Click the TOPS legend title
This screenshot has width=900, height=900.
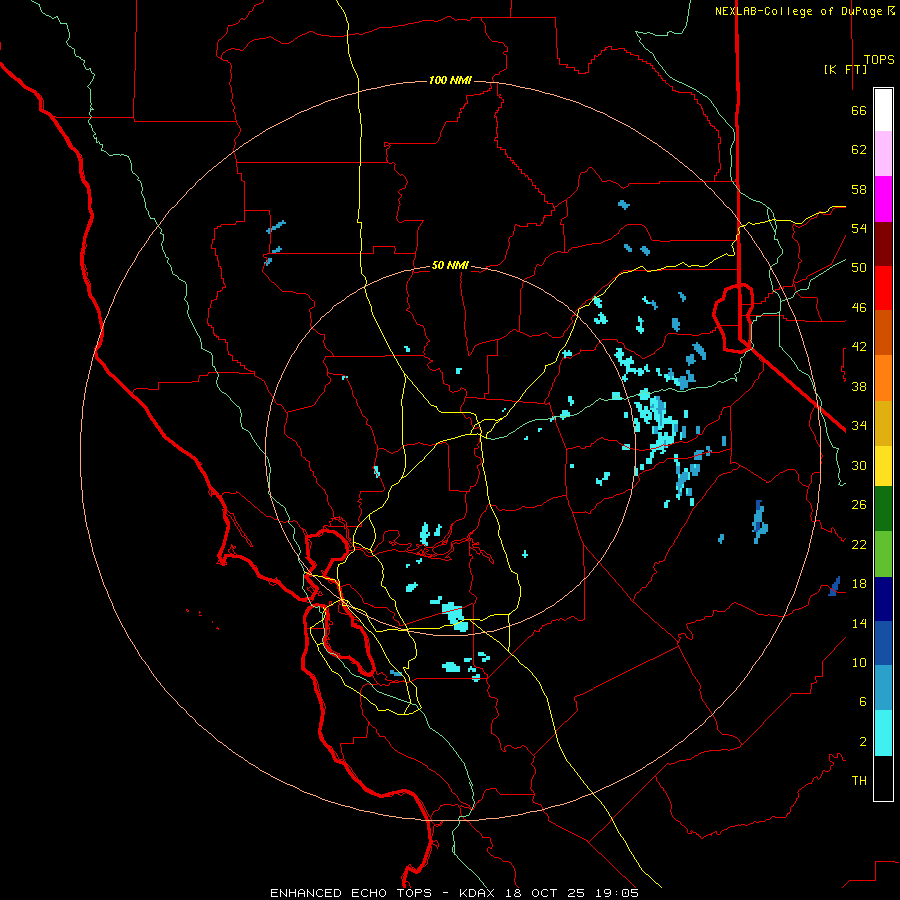coord(879,60)
